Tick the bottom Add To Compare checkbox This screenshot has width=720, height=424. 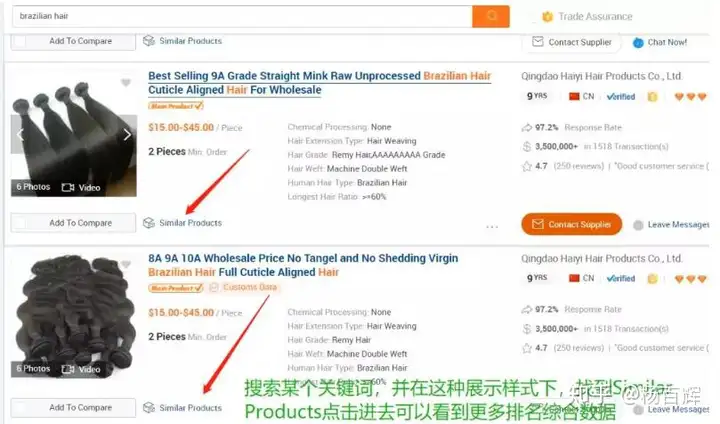point(20,407)
